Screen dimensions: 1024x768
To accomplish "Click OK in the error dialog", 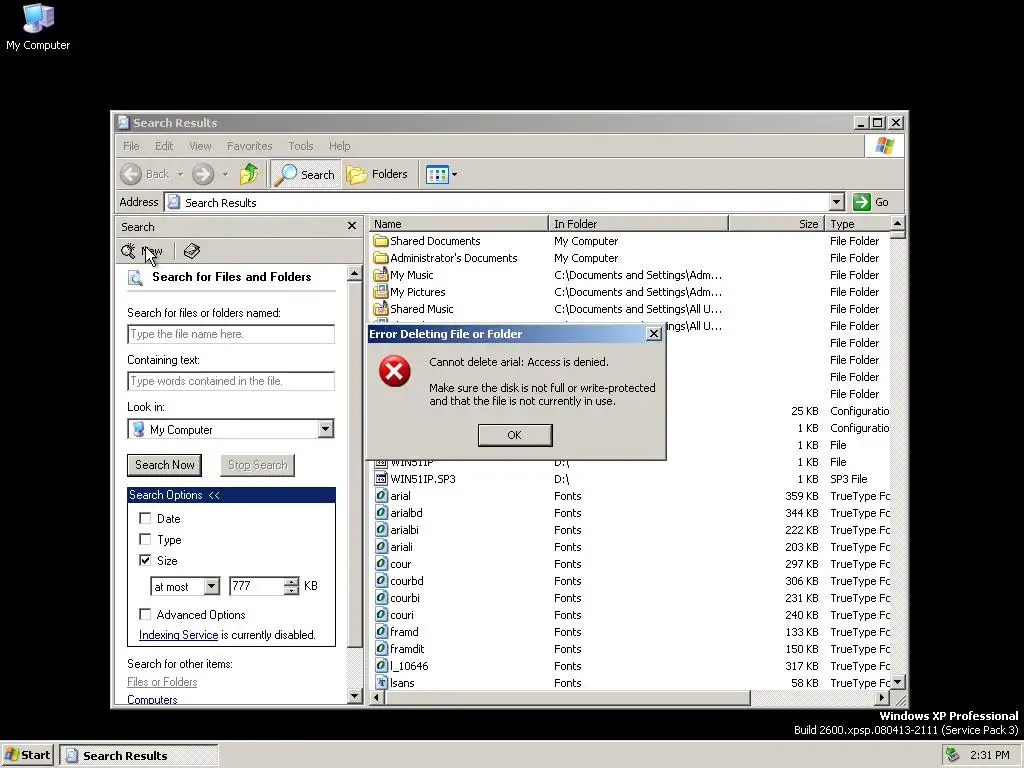I will (515, 435).
